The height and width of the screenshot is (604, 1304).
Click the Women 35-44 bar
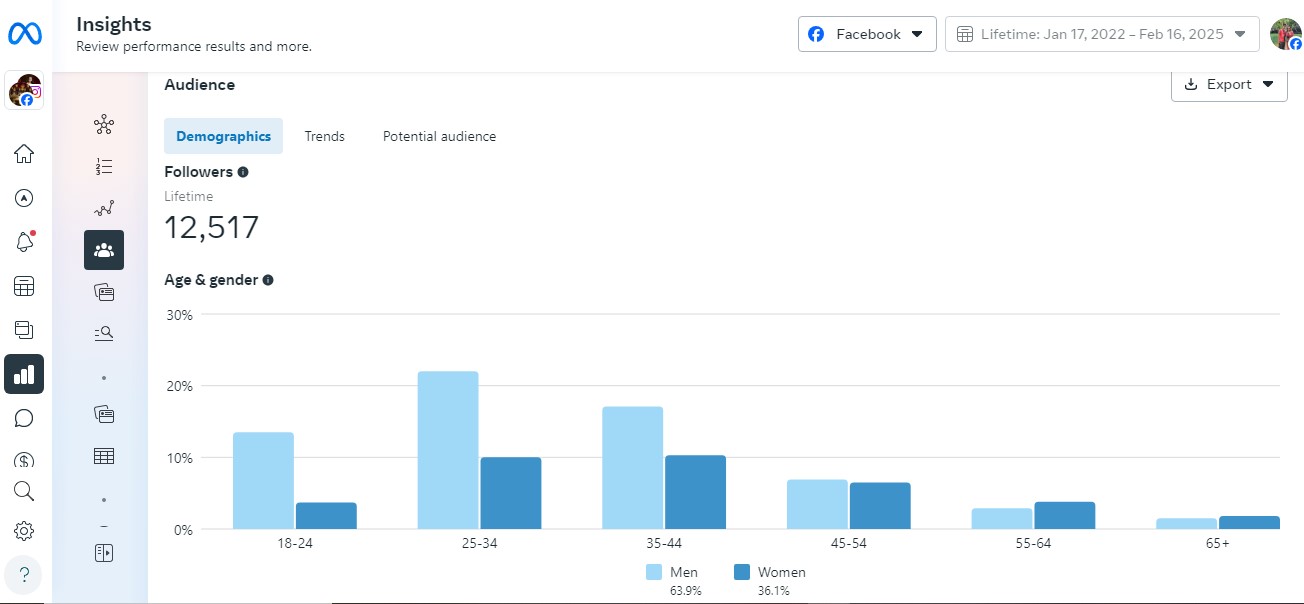[696, 492]
